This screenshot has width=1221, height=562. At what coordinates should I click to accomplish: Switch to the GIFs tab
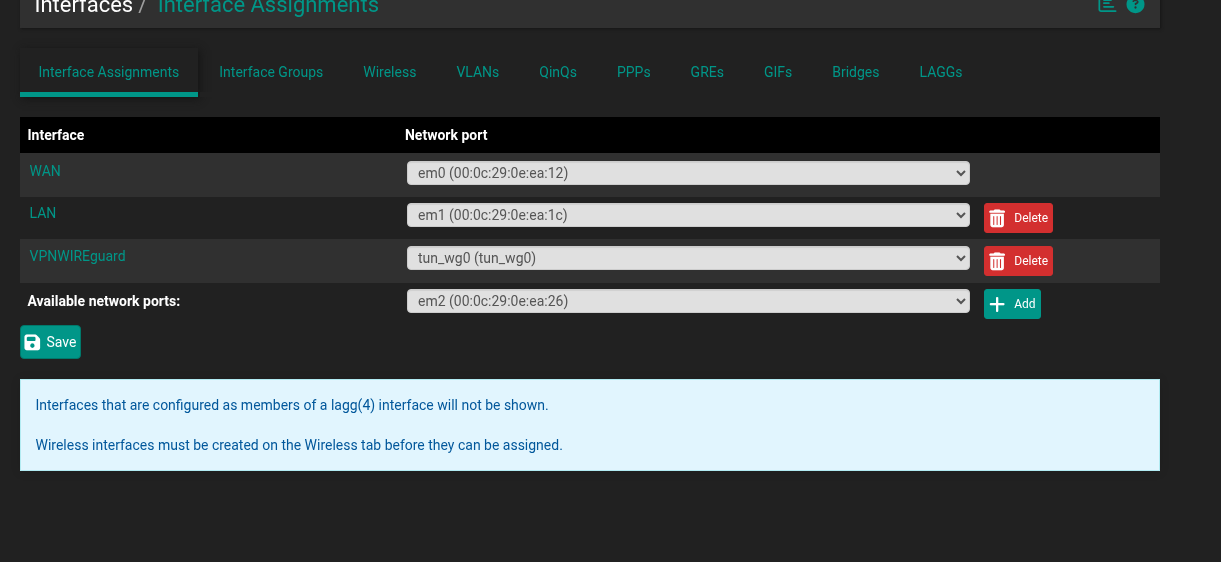tap(778, 72)
